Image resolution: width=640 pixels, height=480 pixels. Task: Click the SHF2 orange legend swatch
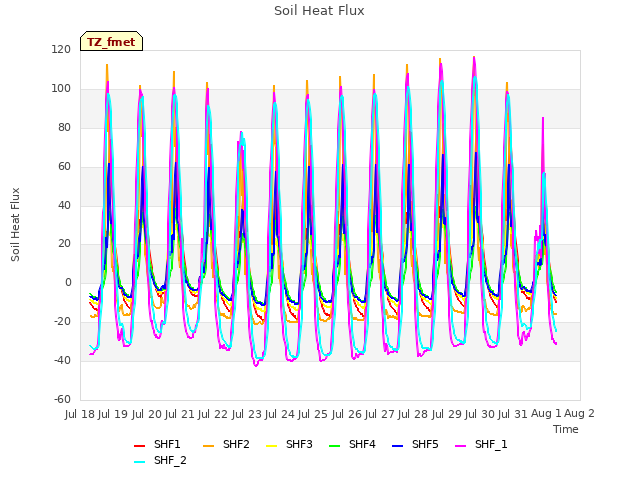tap(209, 446)
